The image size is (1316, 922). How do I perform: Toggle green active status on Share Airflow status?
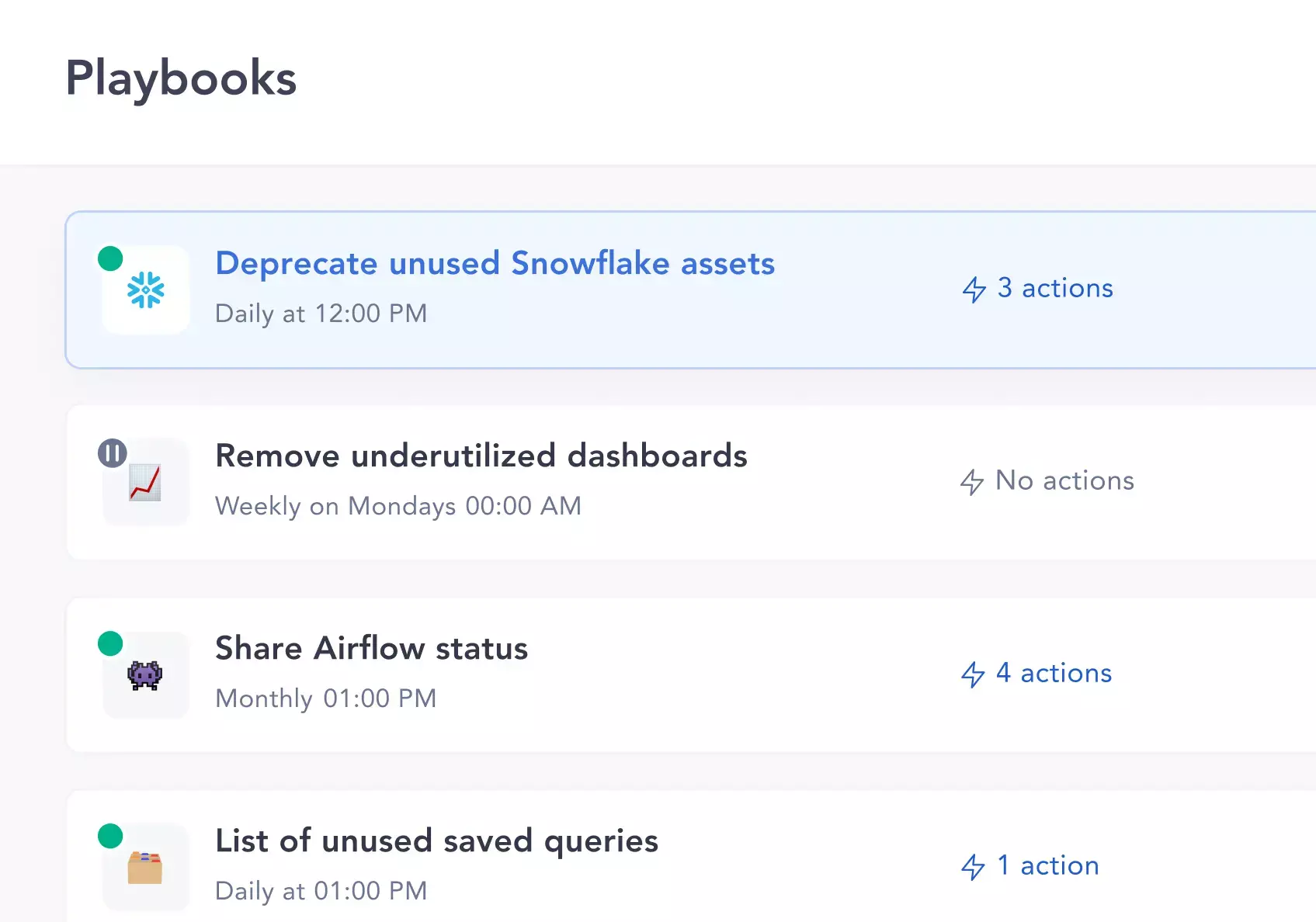coord(110,643)
